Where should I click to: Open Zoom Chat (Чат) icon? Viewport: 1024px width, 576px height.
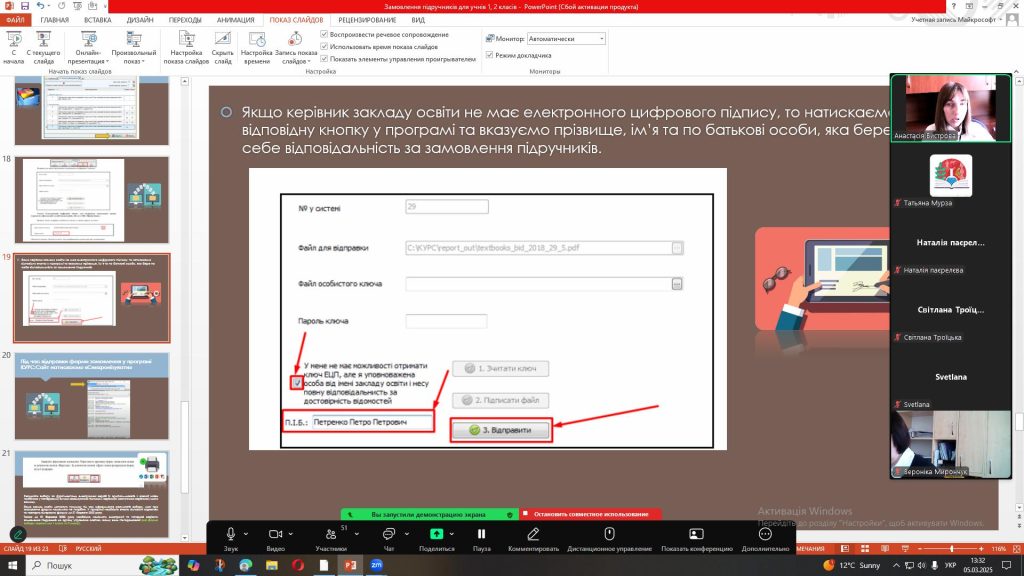coord(389,534)
